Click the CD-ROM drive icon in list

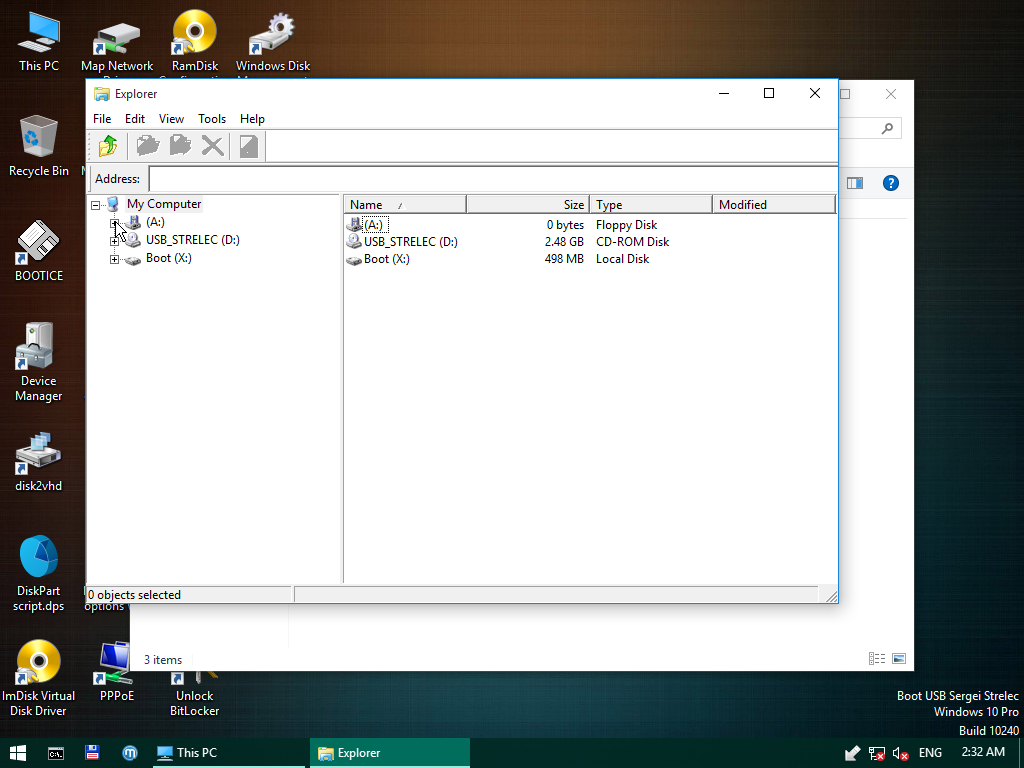pos(354,242)
